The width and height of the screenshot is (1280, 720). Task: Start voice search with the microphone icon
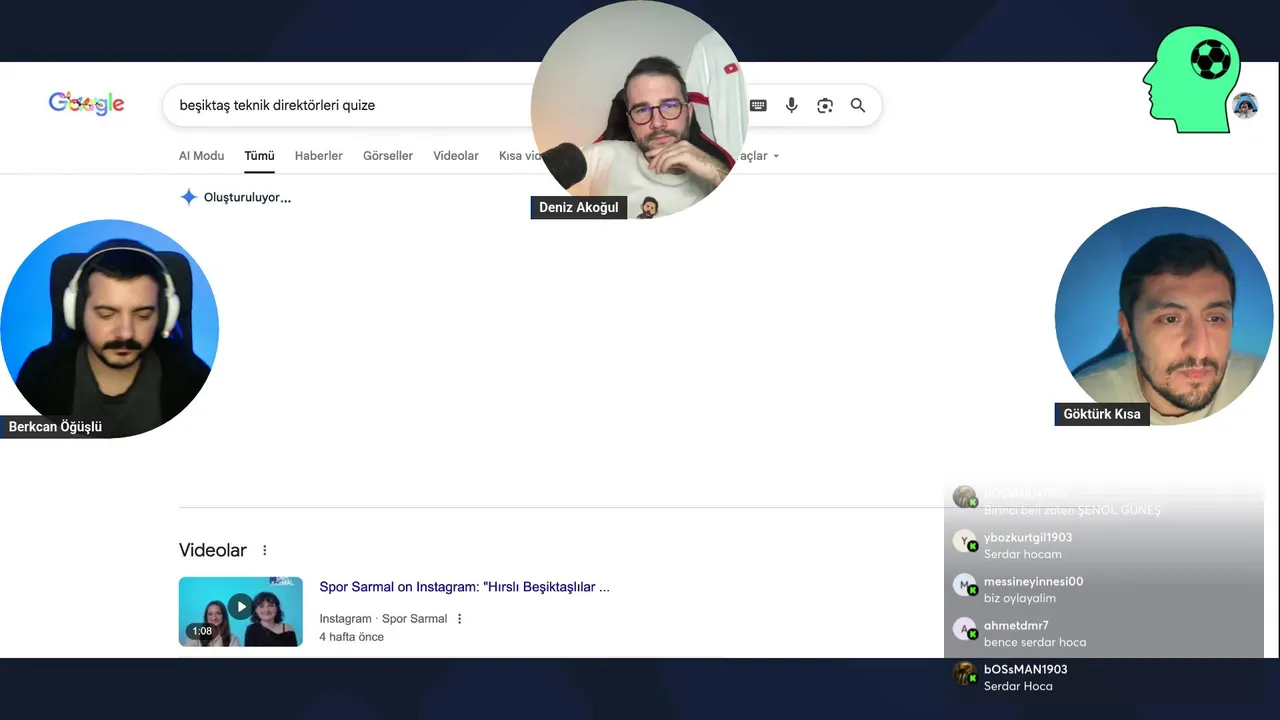[x=791, y=105]
